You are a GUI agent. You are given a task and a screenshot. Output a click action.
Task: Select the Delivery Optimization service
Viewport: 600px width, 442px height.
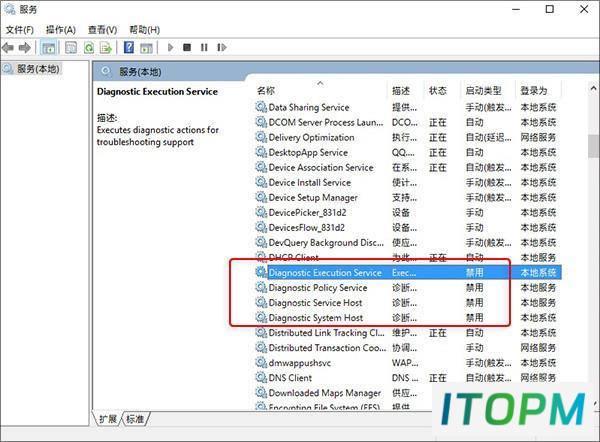click(407, 137)
